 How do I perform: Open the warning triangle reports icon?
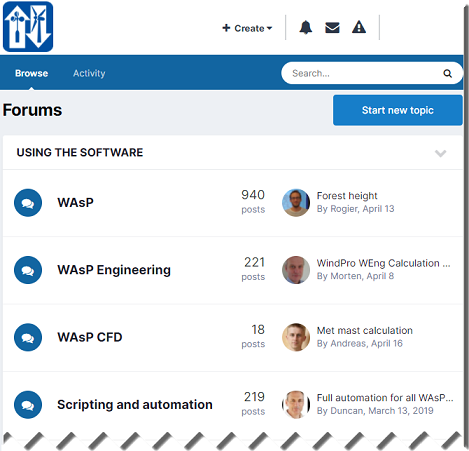(359, 27)
